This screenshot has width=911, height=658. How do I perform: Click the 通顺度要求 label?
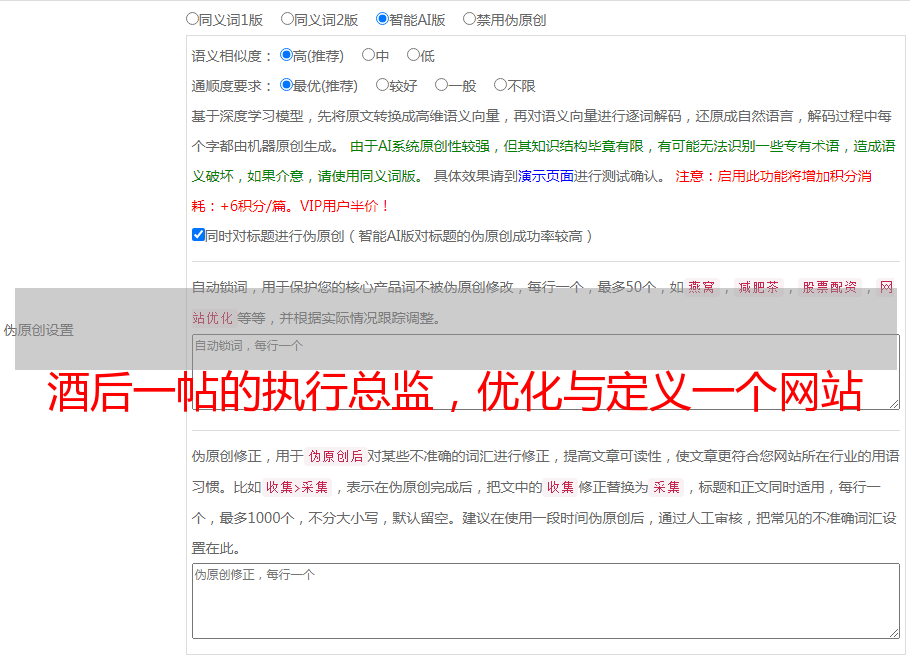point(232,86)
